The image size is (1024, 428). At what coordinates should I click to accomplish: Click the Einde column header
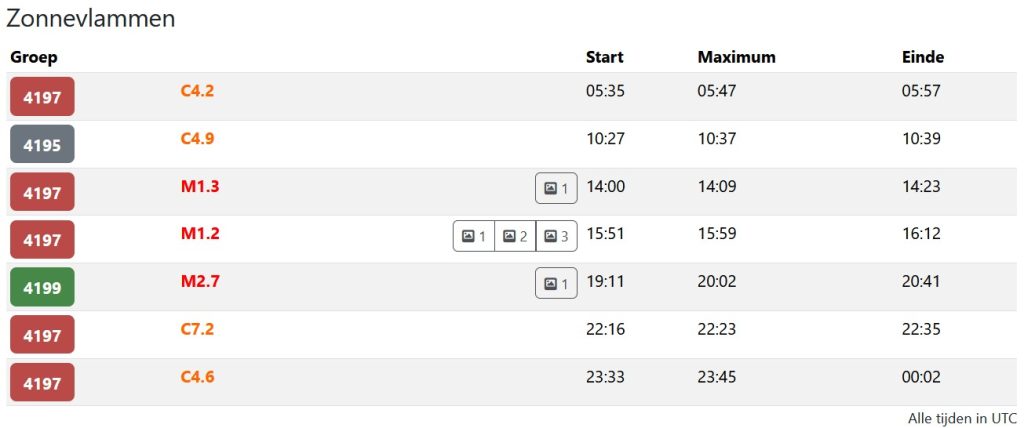922,57
